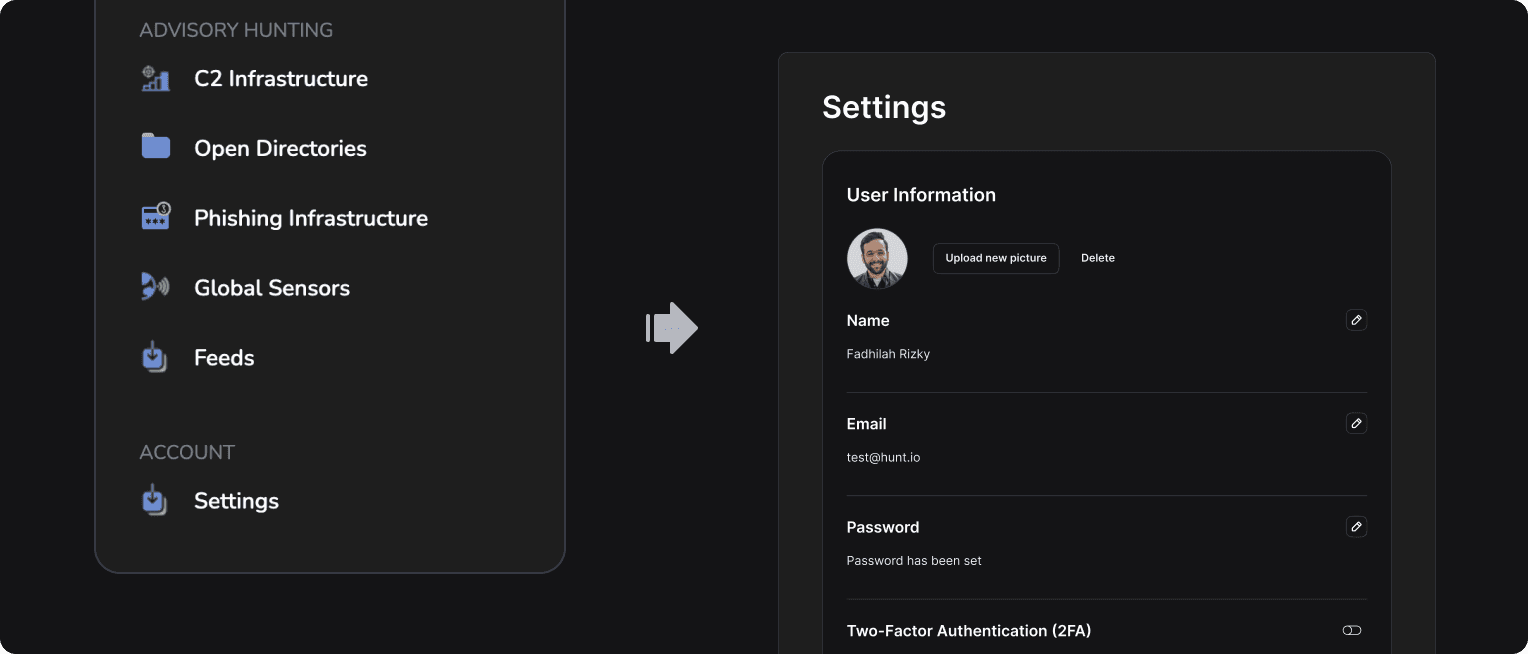Screen dimensions: 1528x654
Task: Click the C2 Infrastructure bar chart icon
Action: point(155,78)
